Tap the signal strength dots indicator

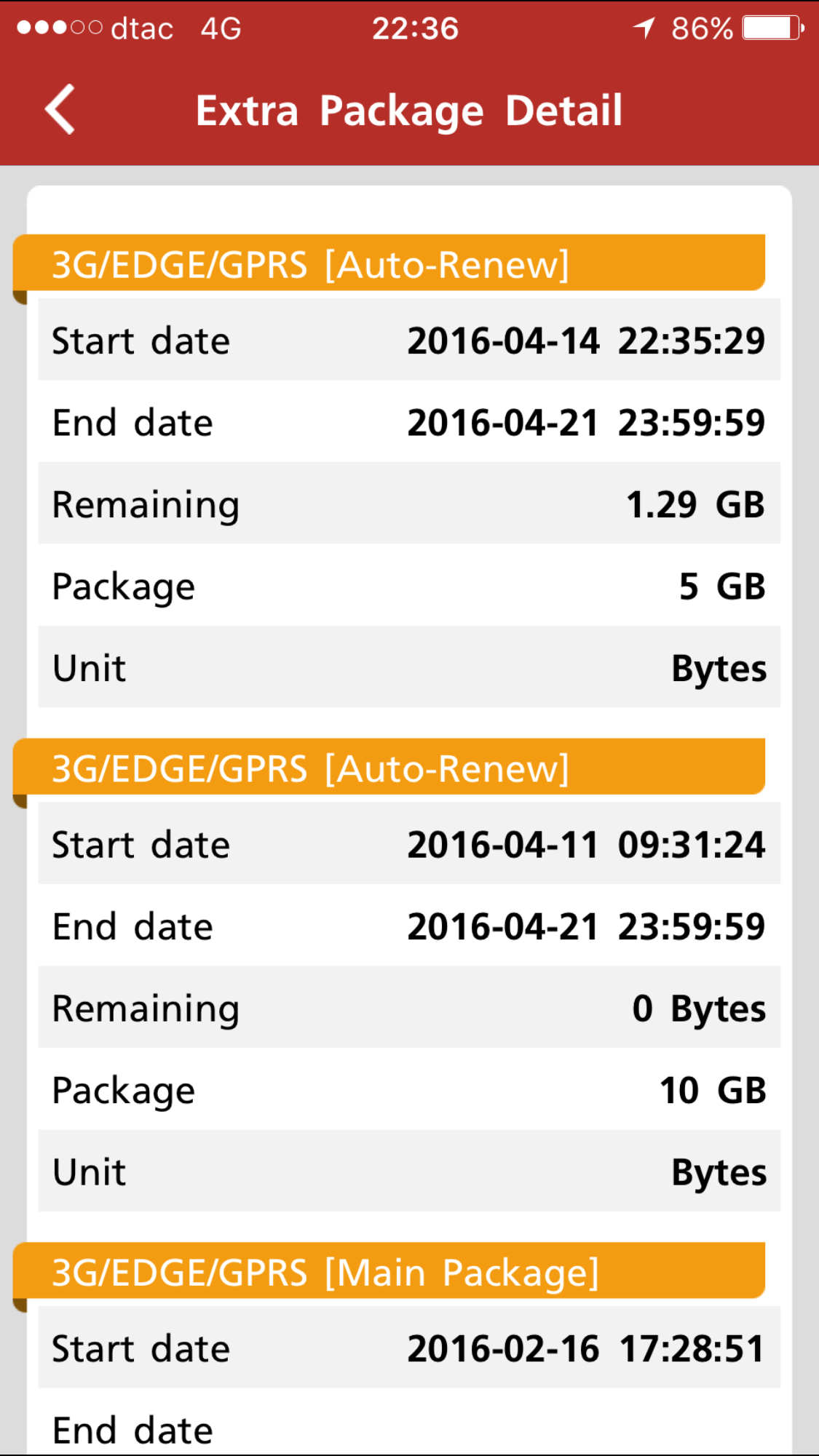point(60,28)
